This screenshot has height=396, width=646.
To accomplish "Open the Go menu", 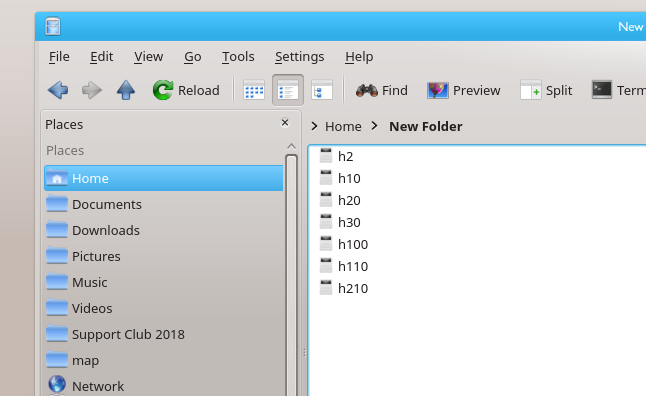I will pyautogui.click(x=192, y=56).
